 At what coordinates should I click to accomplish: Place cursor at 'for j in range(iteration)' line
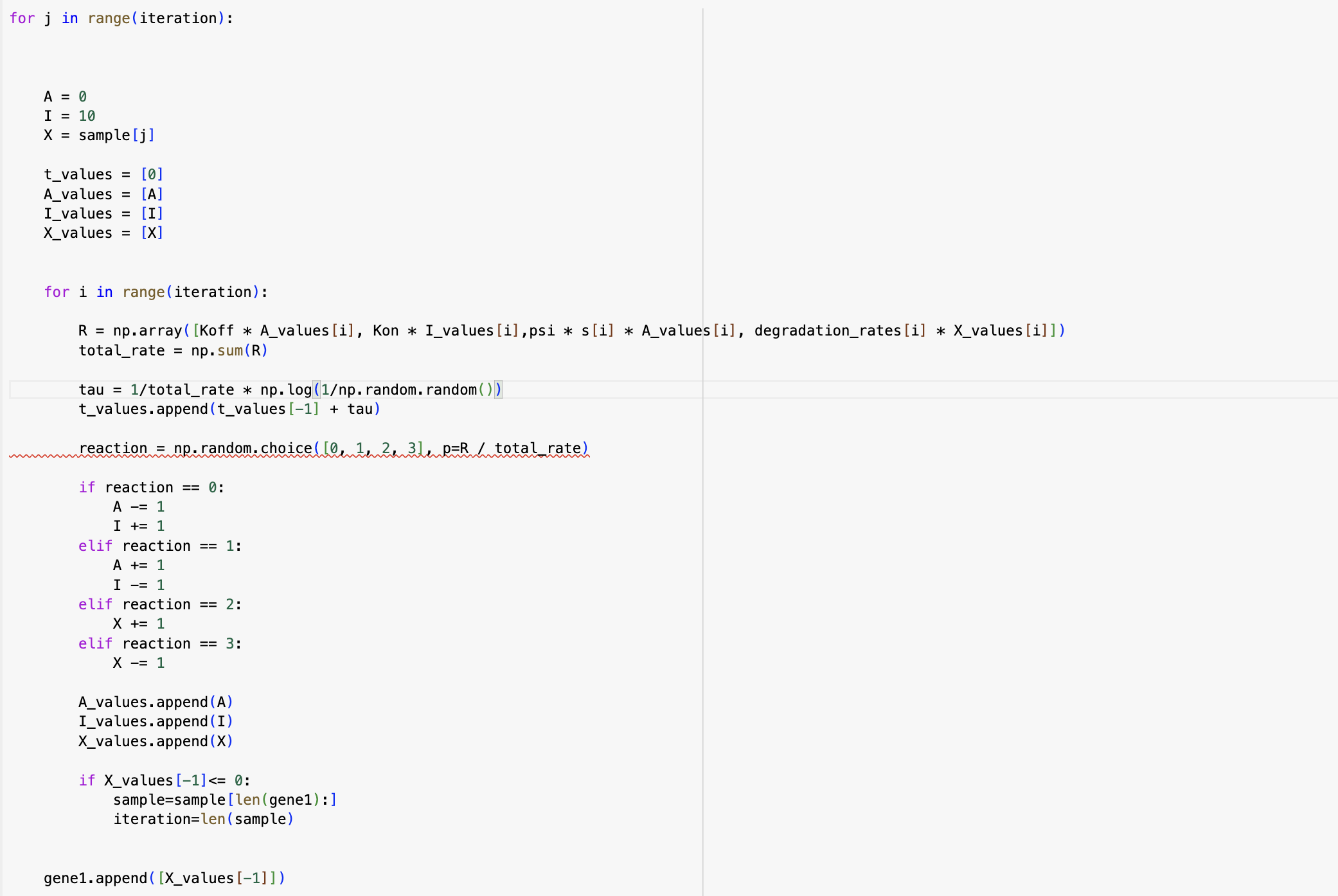pos(121,18)
